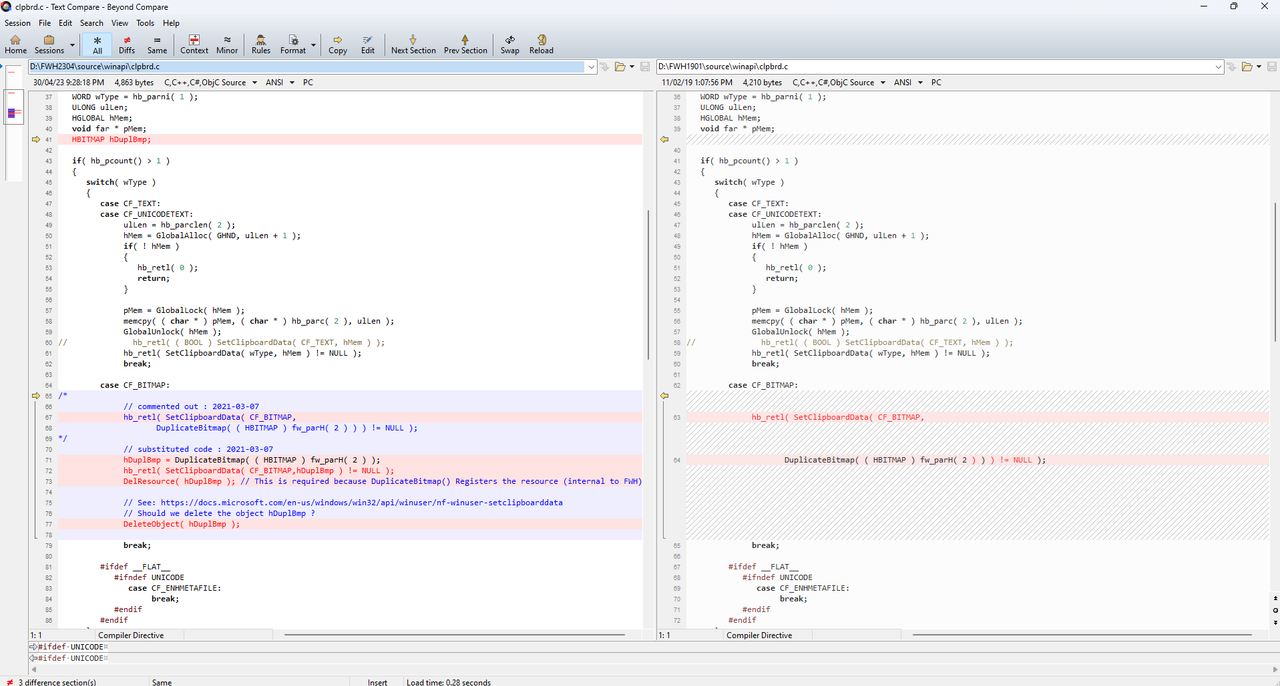Click left line 'HBITMAP hDuplBmp;'
The width and height of the screenshot is (1280, 686).
111,140
